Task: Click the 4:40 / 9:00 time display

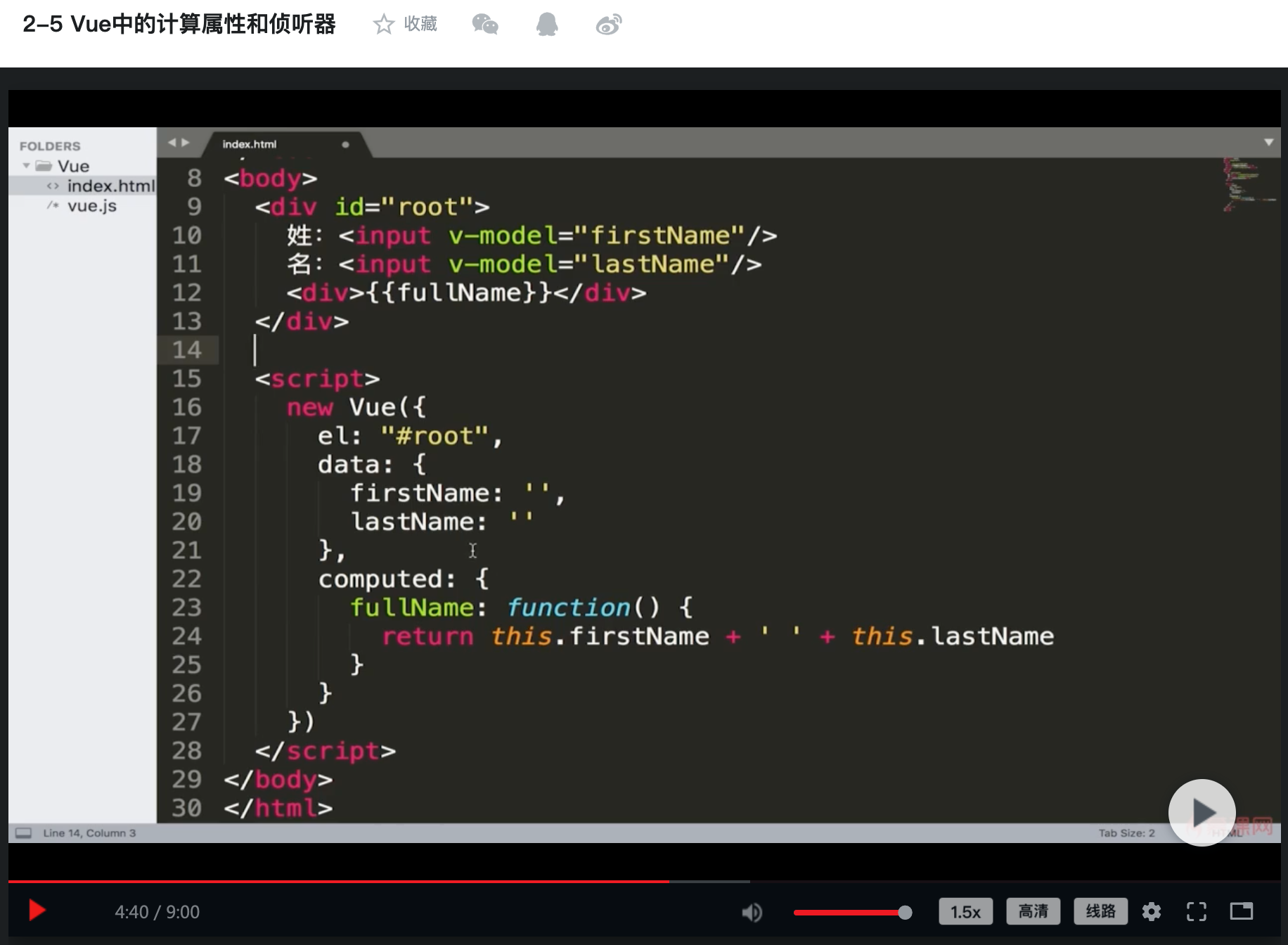Action: click(x=157, y=912)
